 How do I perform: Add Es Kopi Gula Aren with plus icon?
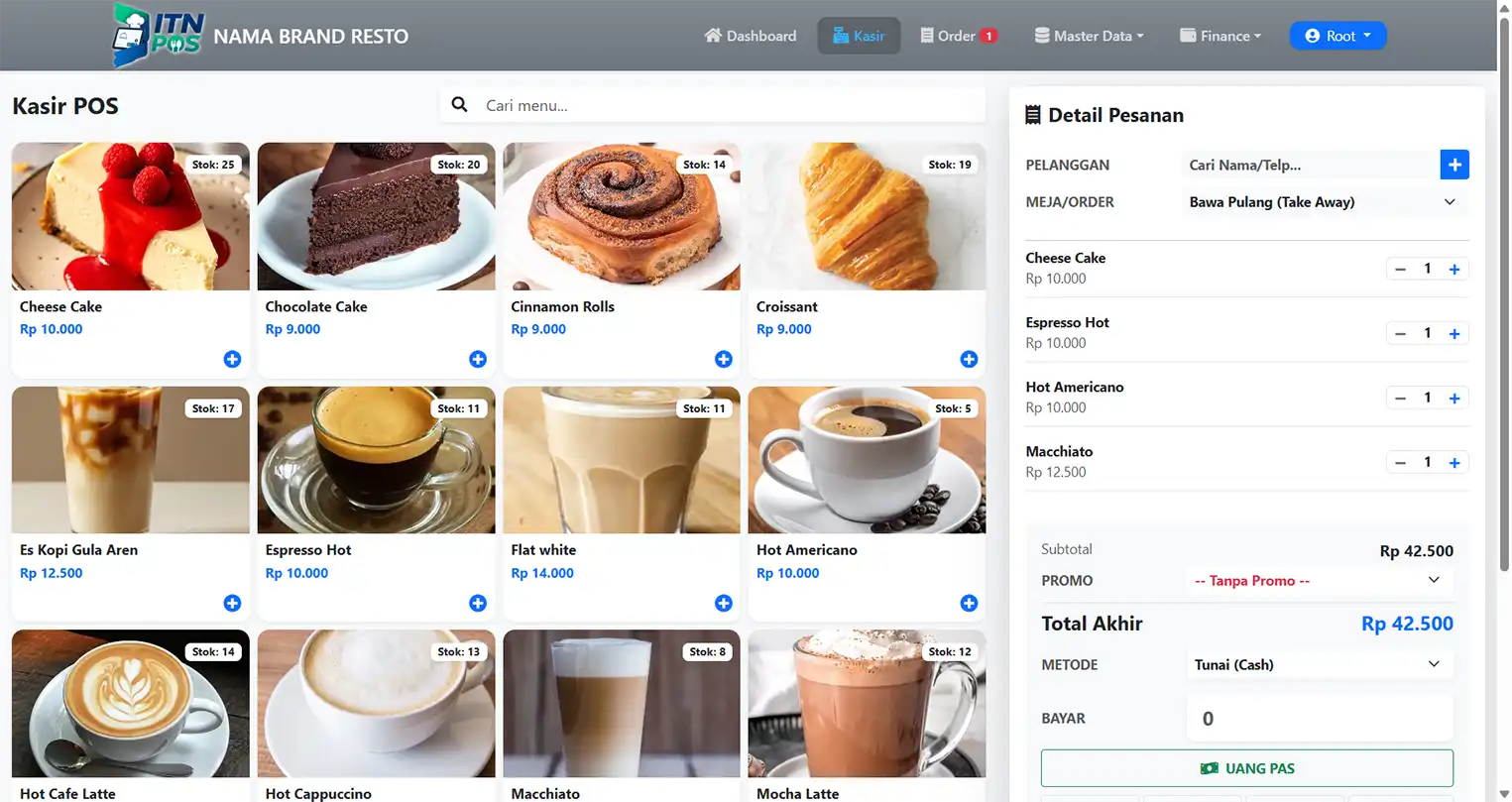click(232, 603)
